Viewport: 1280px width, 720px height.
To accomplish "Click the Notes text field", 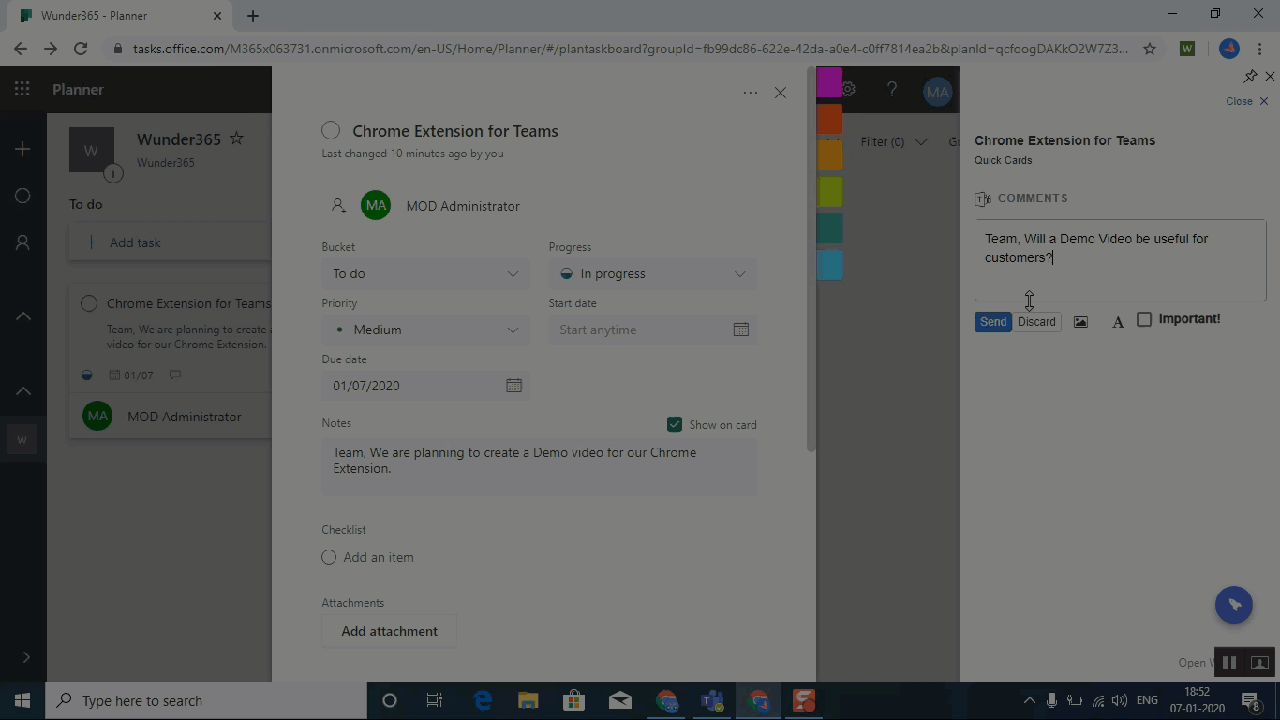I will [x=538, y=466].
